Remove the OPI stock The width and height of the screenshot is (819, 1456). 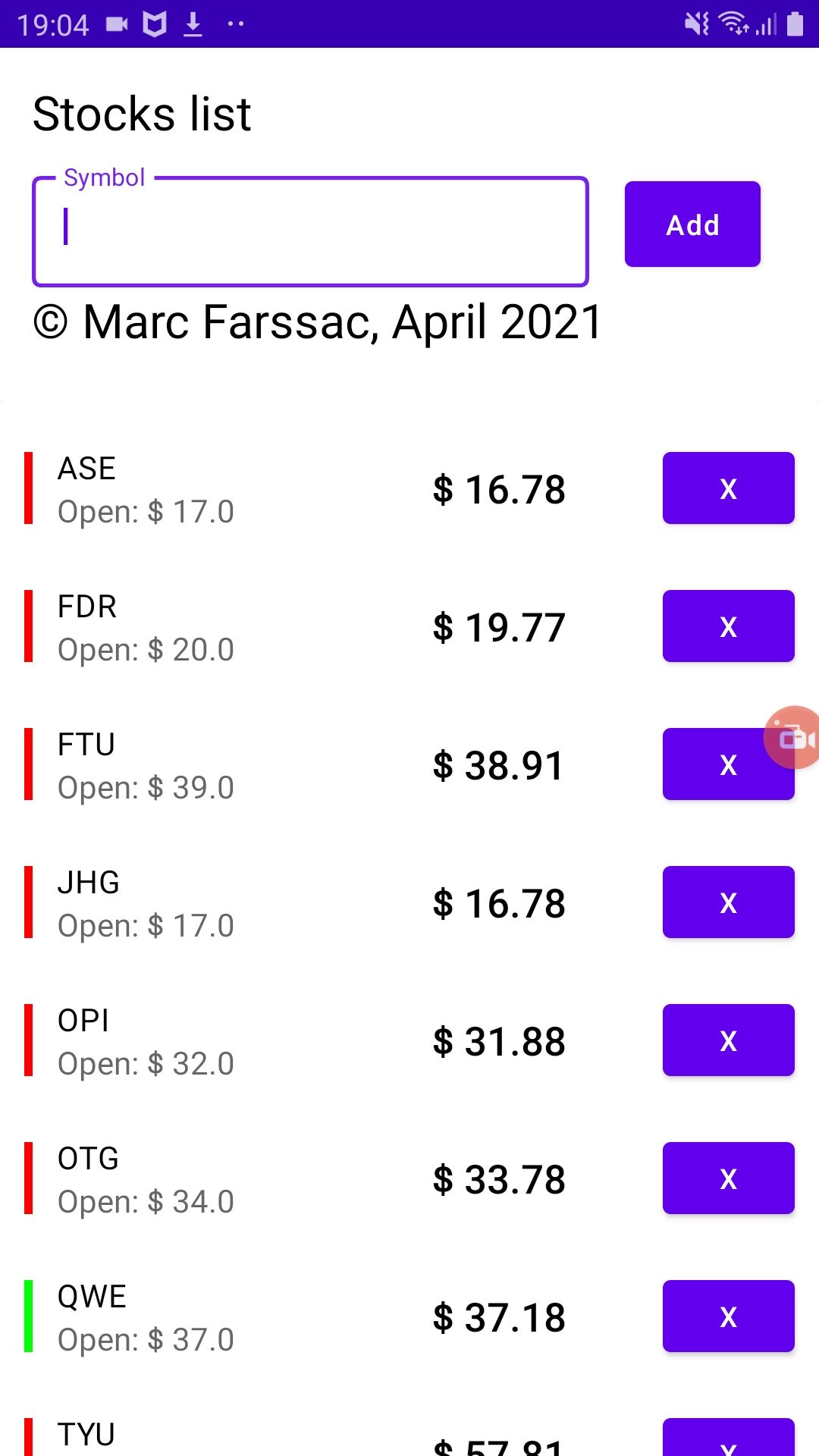[728, 1040]
